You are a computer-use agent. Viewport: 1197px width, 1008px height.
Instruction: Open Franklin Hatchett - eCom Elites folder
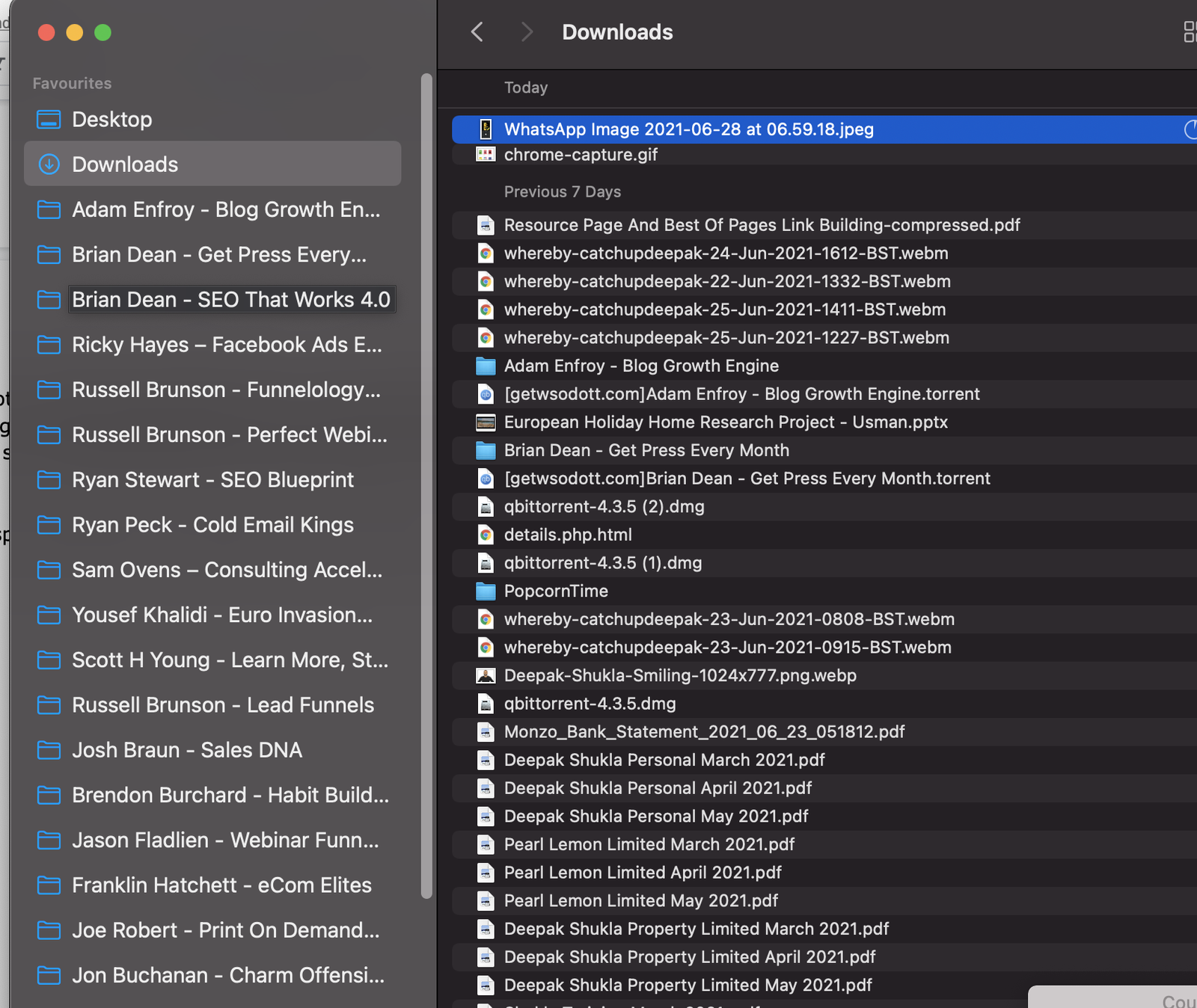tap(212, 885)
